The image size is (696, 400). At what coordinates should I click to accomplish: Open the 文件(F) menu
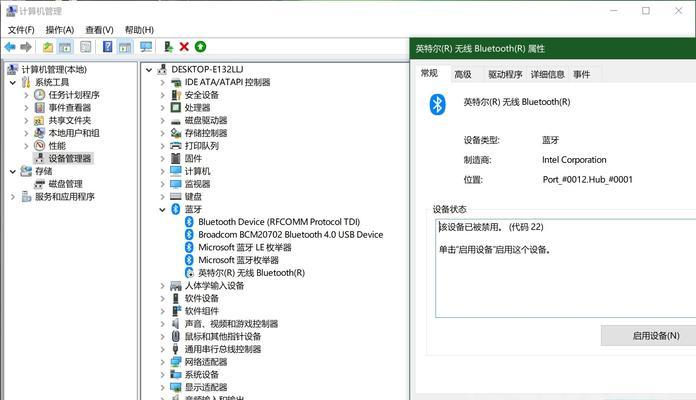click(21, 30)
